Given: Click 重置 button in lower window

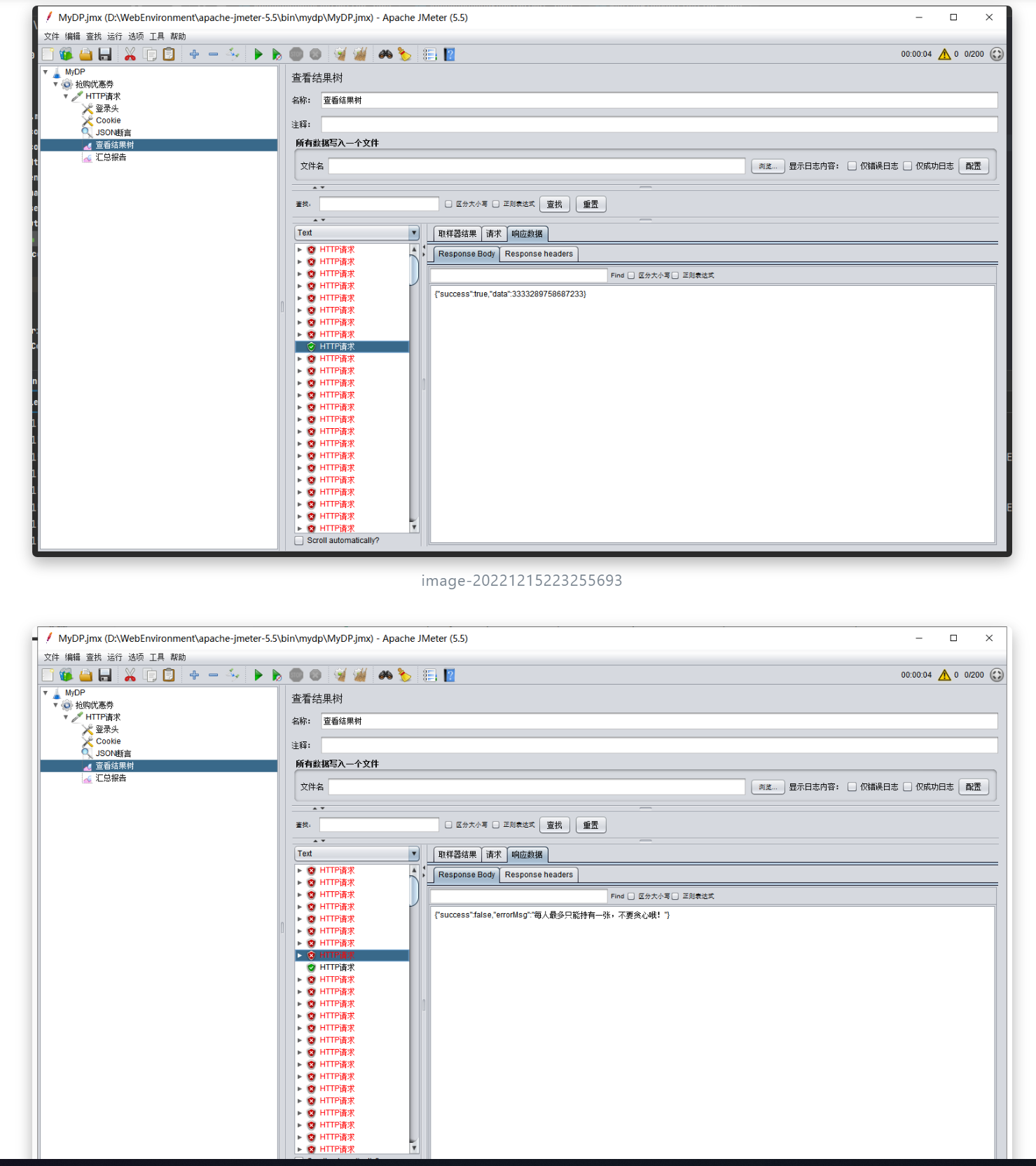Looking at the screenshot, I should click(x=591, y=825).
